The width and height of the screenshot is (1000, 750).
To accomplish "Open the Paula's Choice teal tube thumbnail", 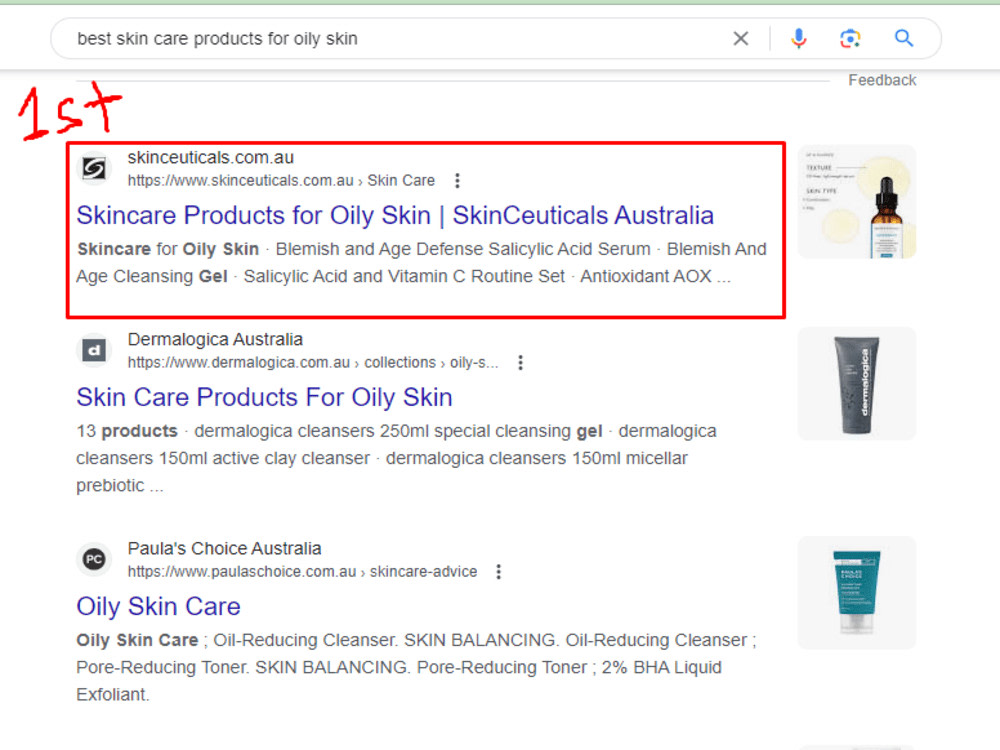I will coord(857,593).
